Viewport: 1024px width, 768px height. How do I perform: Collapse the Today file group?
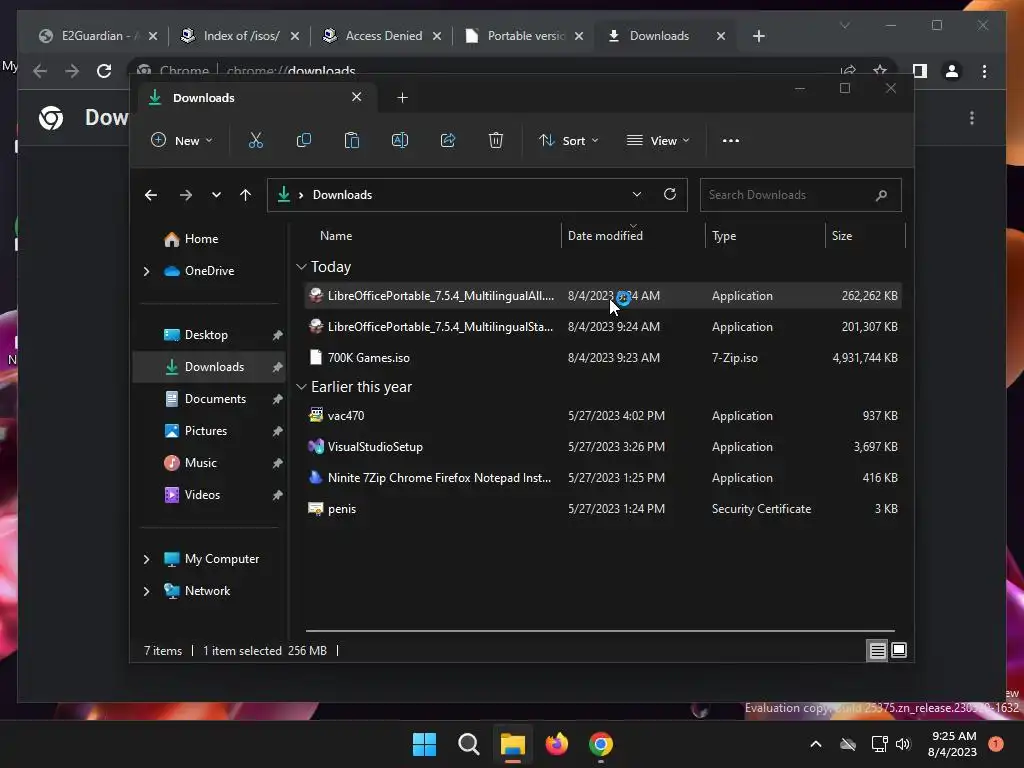301,266
